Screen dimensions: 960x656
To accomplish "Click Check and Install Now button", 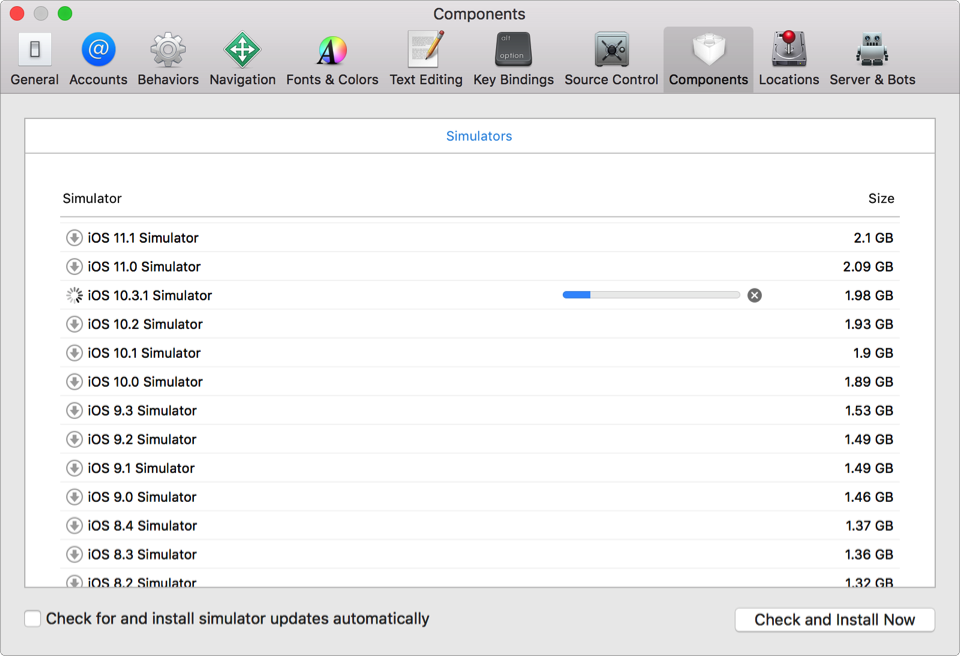I will [x=834, y=619].
